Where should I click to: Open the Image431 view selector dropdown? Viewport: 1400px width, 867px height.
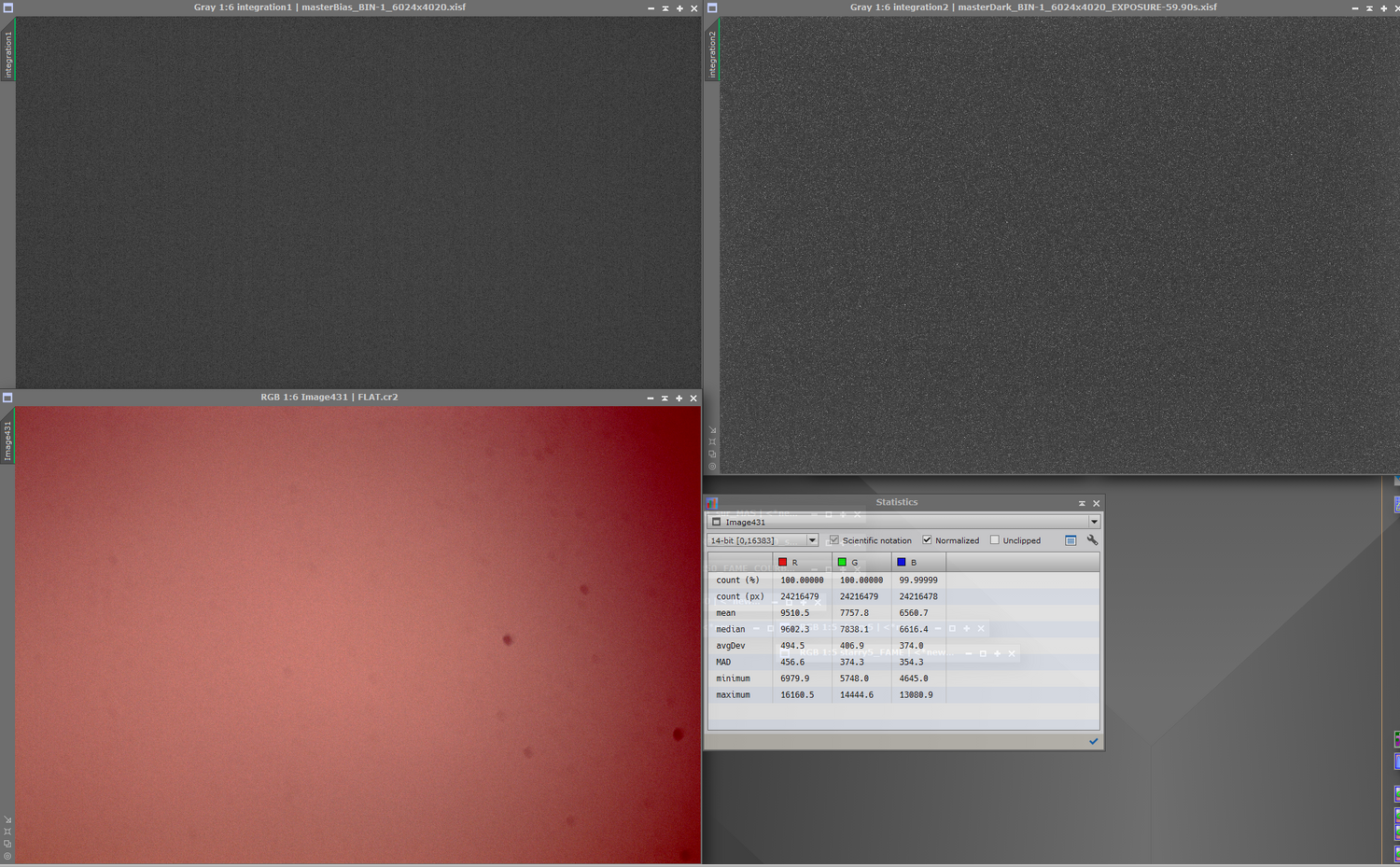[903, 522]
